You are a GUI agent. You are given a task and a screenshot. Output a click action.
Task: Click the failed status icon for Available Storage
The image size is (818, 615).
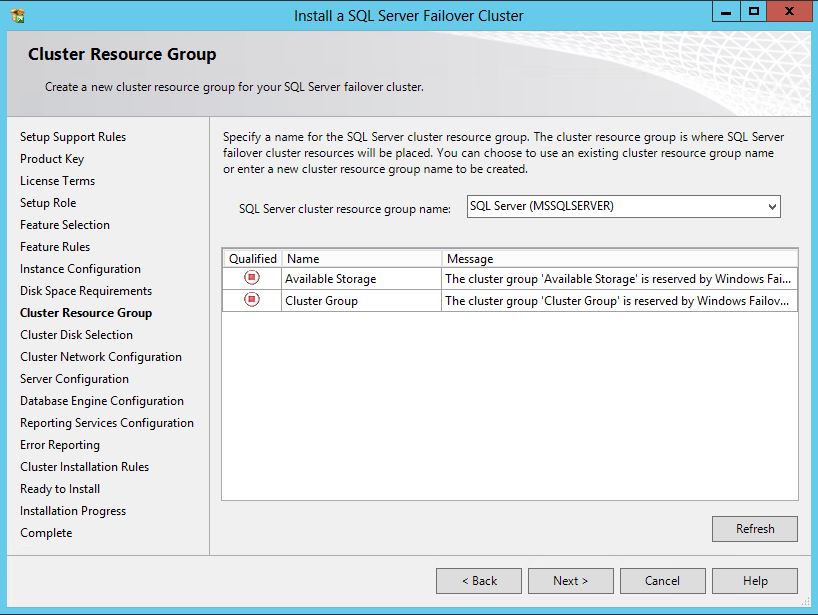pyautogui.click(x=252, y=278)
